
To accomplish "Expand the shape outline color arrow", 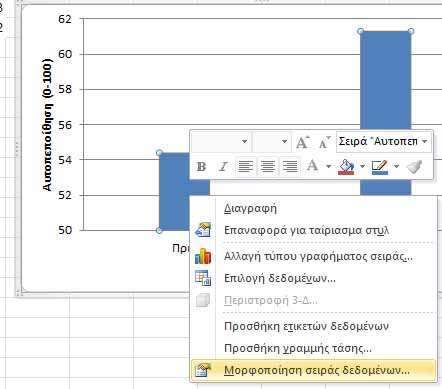I will pyautogui.click(x=396, y=166).
